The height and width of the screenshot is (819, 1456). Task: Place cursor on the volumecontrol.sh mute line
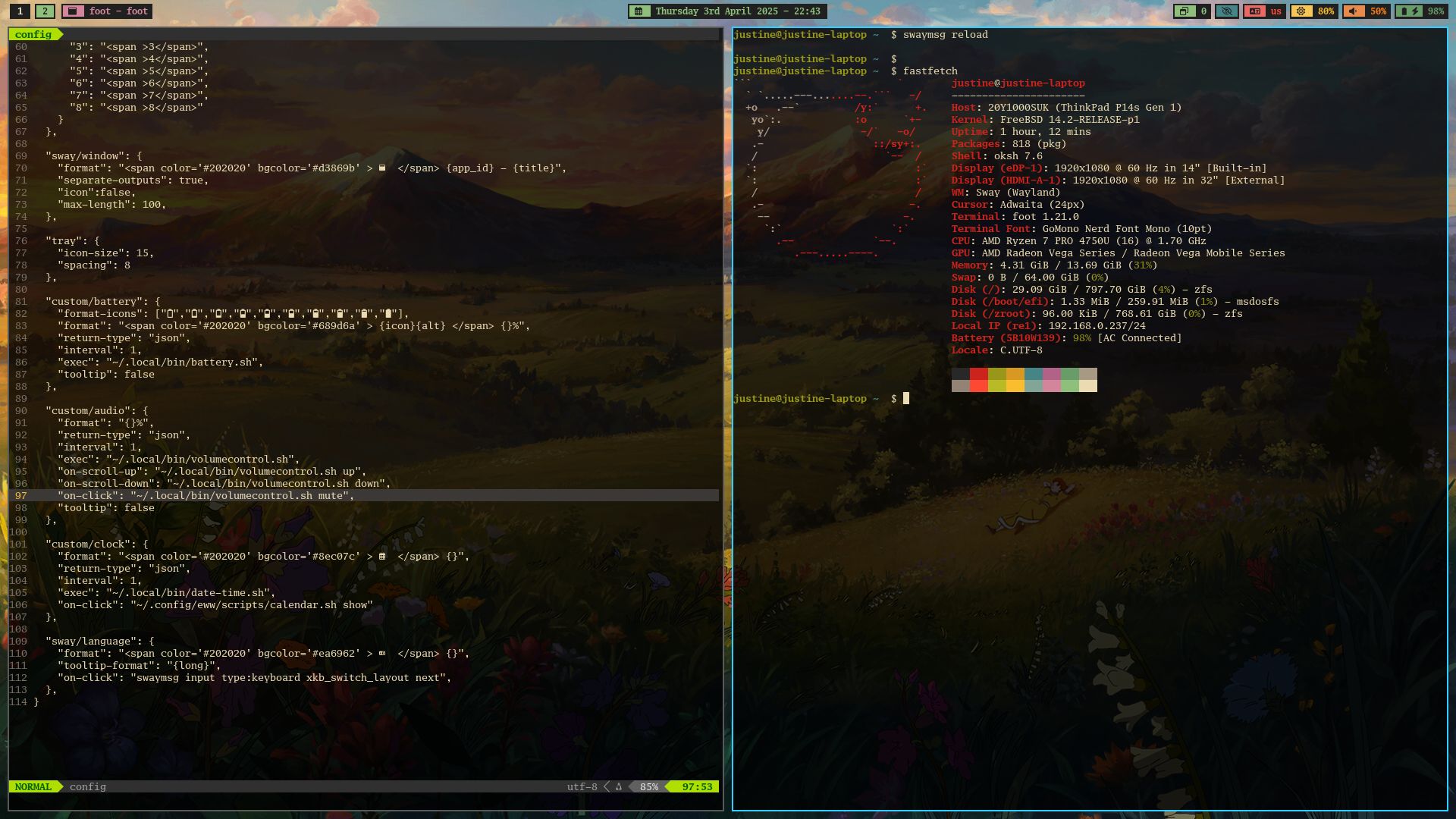click(x=206, y=495)
